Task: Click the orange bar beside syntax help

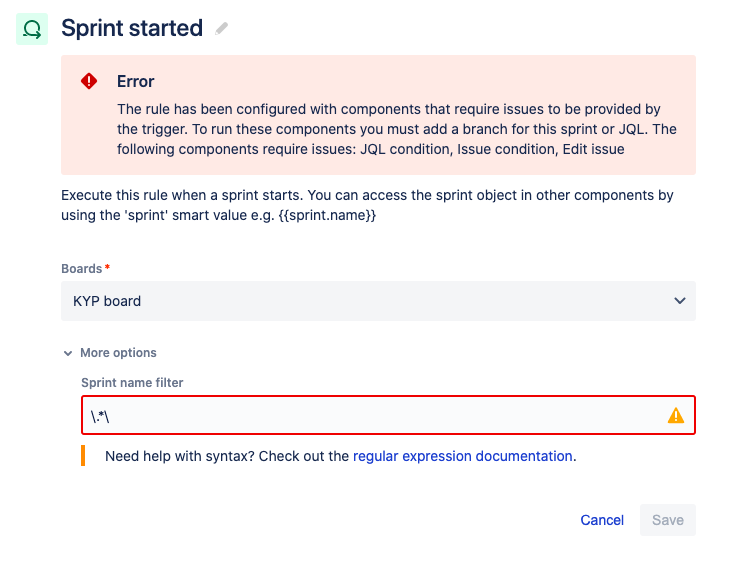Action: 83,455
